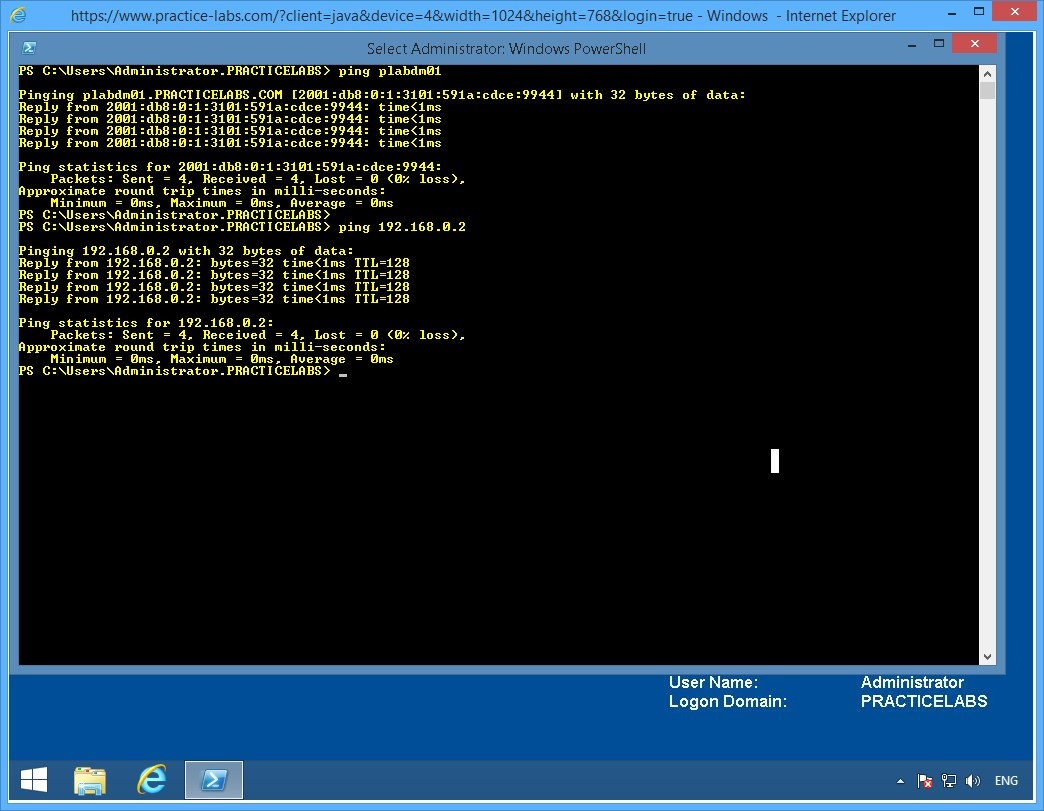Open the Start menu from the taskbar
This screenshot has width=1044, height=811.
(x=33, y=780)
